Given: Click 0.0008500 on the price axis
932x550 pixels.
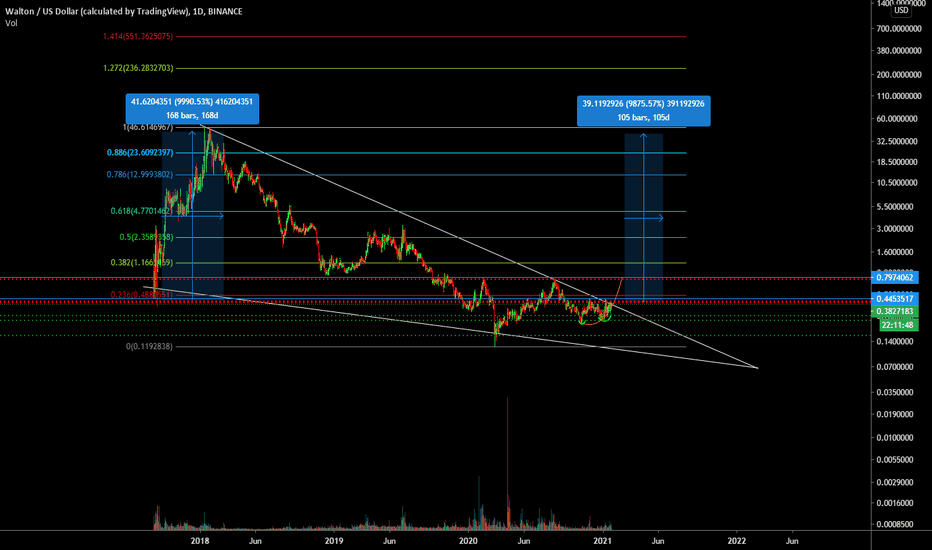Looking at the screenshot, I should [895, 524].
